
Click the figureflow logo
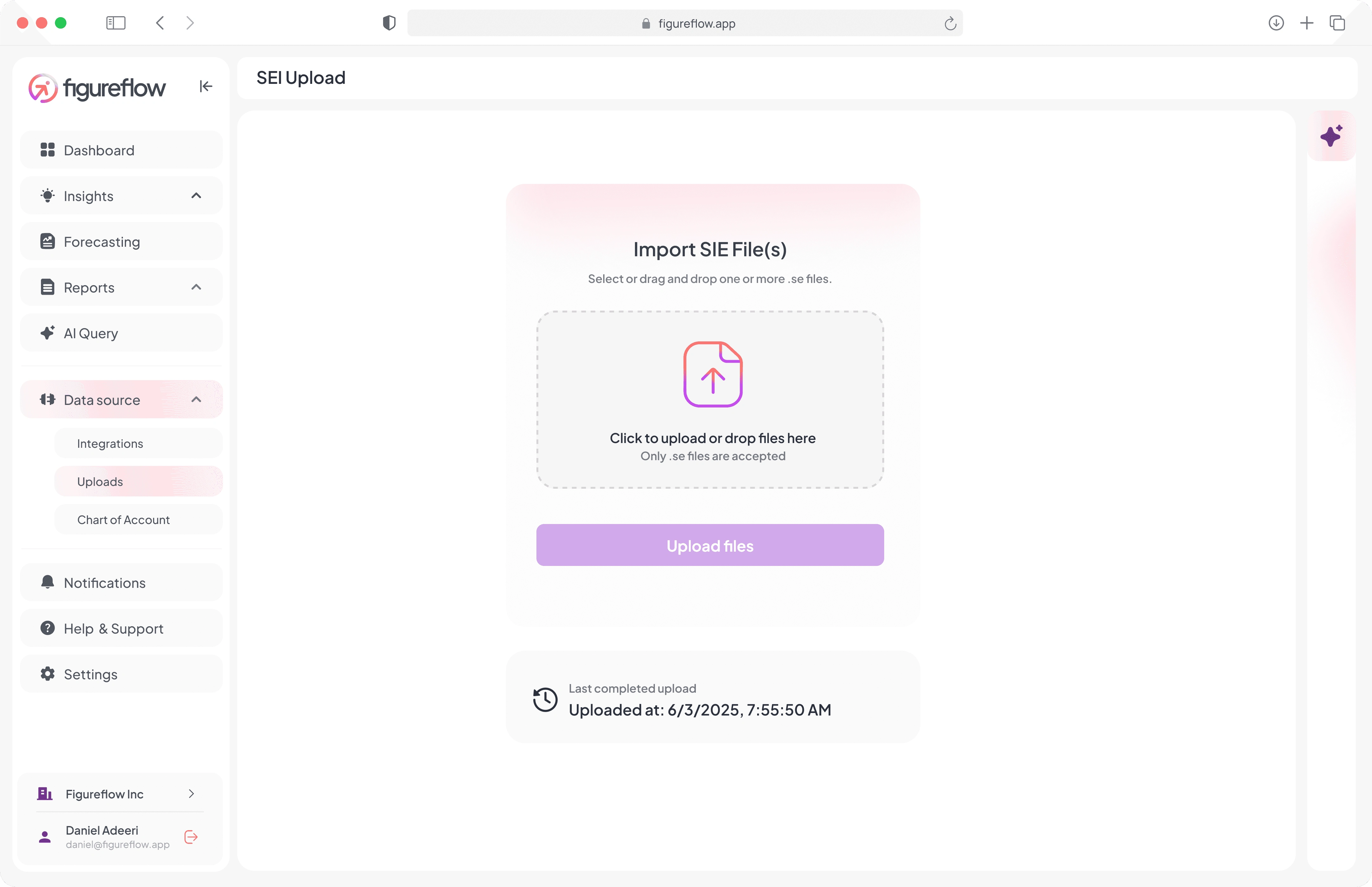click(x=97, y=88)
